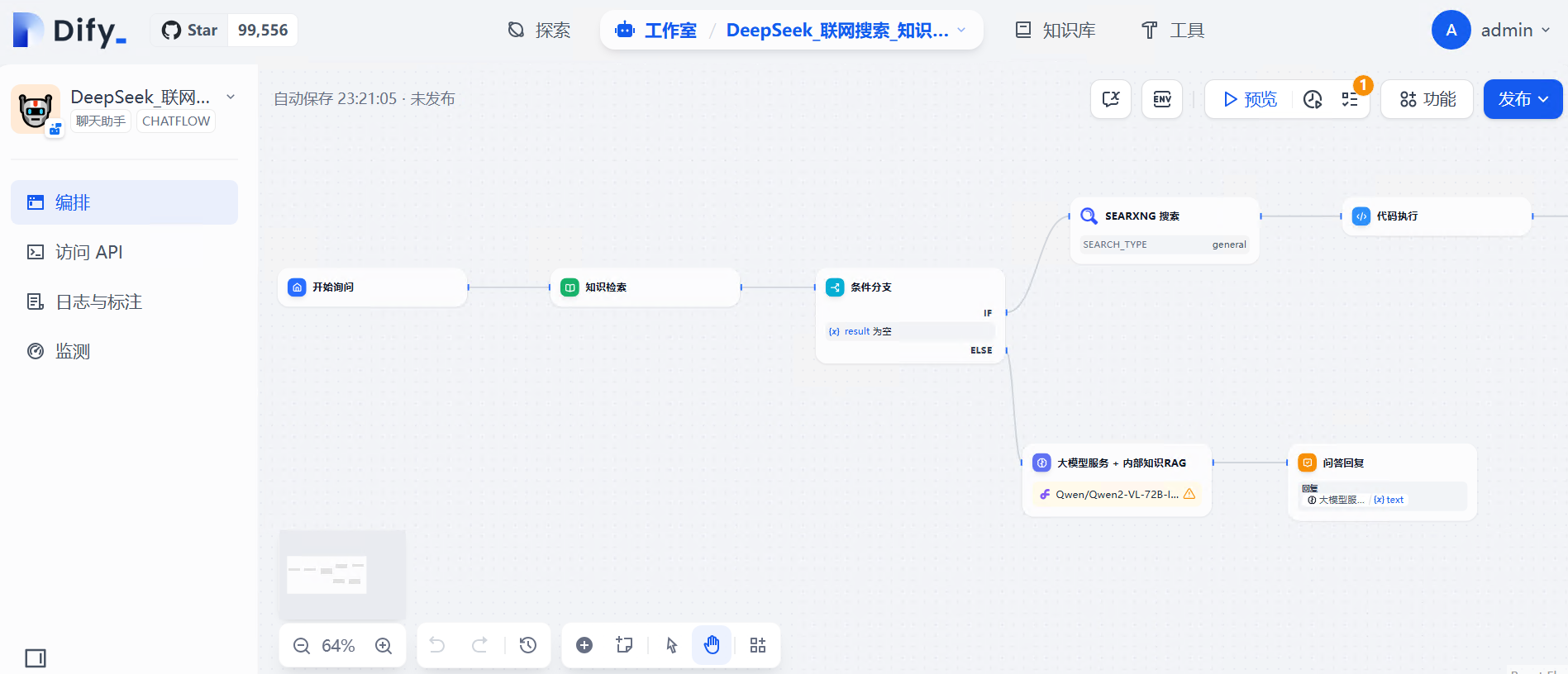Click the Dify logo

pos(69,31)
